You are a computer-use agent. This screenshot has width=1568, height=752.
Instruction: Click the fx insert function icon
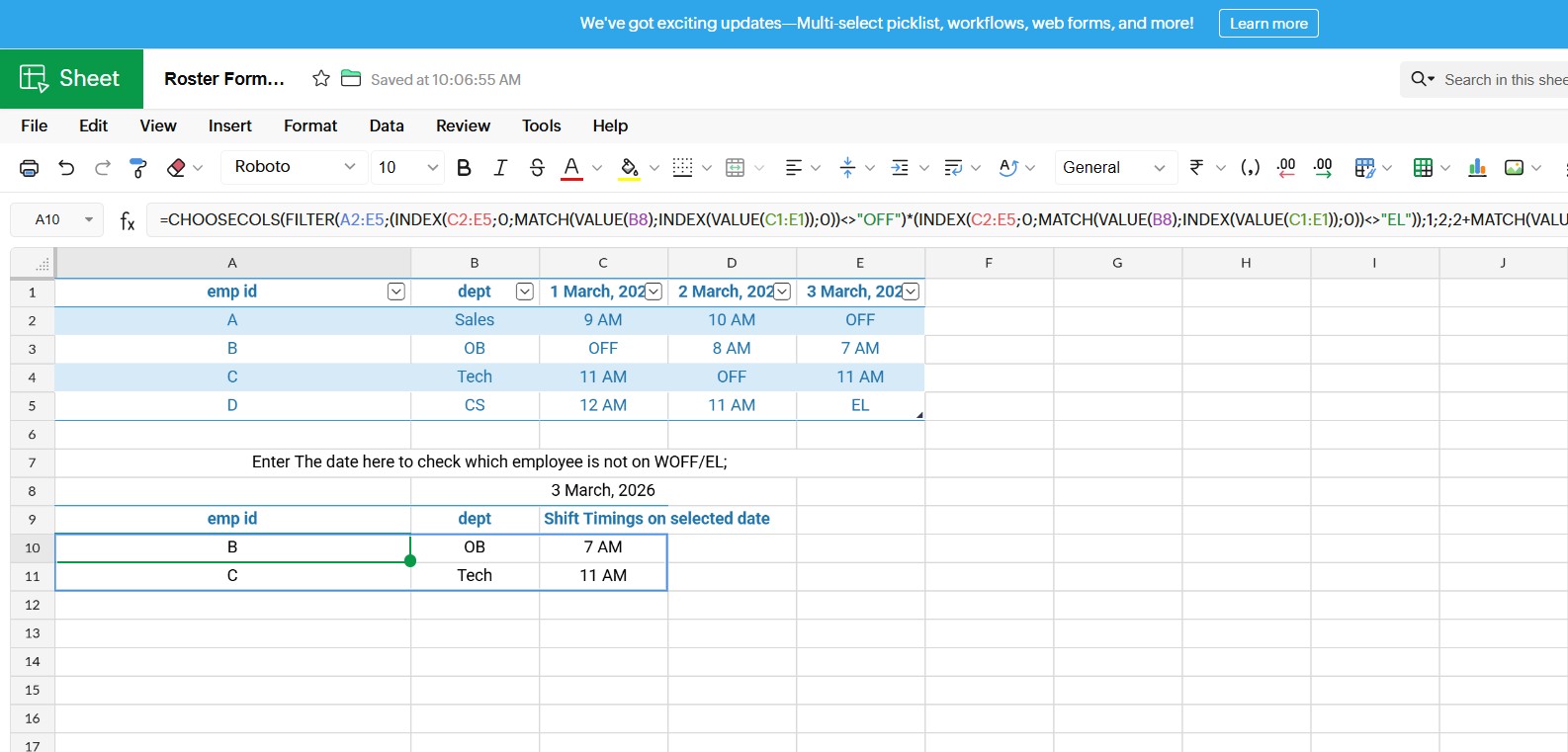click(x=128, y=220)
